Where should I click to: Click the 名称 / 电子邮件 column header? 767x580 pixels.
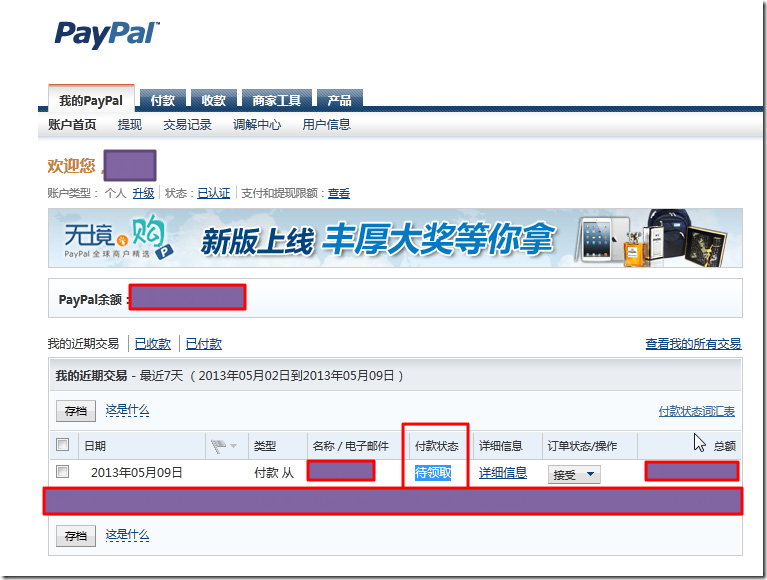[x=351, y=446]
